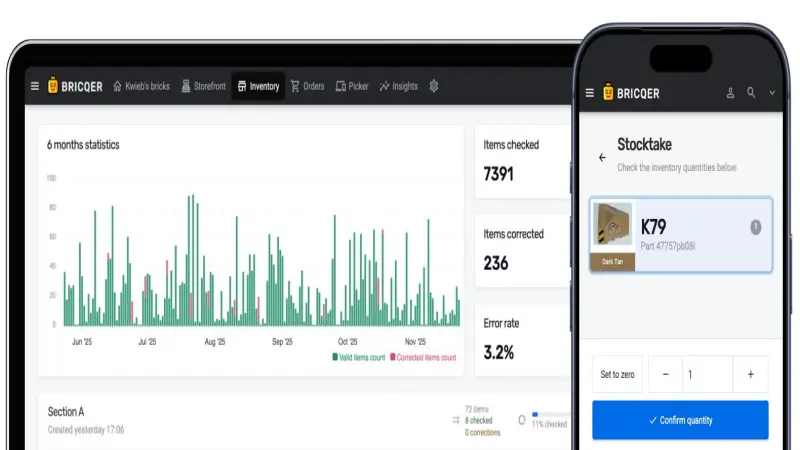Click the 'Created yesterday 17:06' text
Screen dimensions: 800x450
tap(86, 430)
